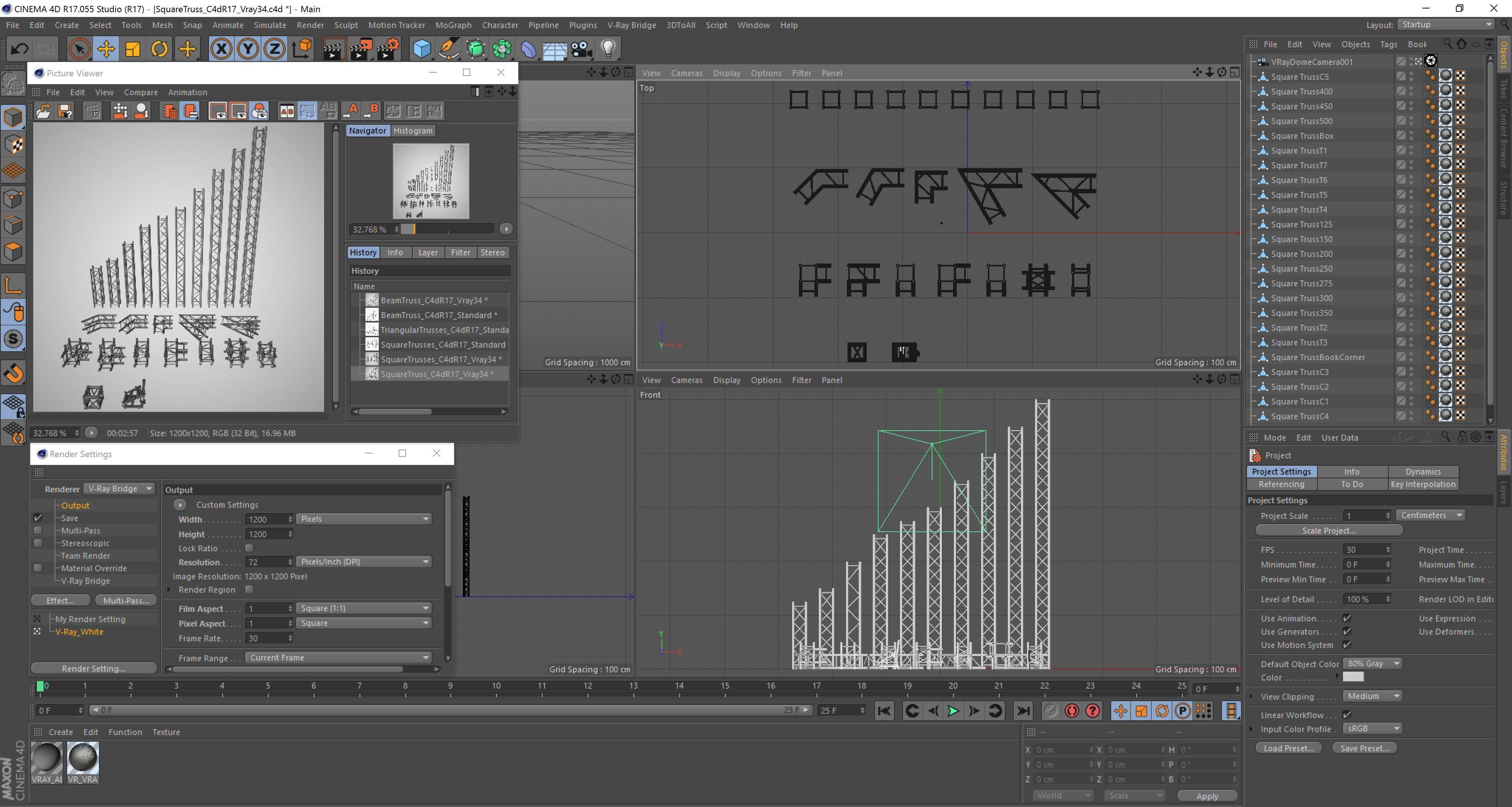Select the Move tool in top toolbar
1512x807 pixels.
[x=106, y=49]
